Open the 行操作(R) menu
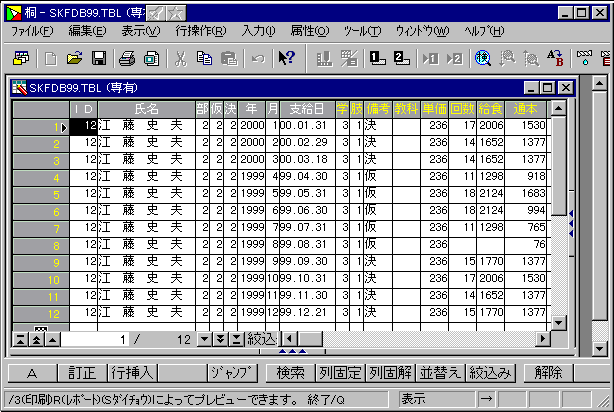Viewport: 614px width, 412px height. point(200,32)
